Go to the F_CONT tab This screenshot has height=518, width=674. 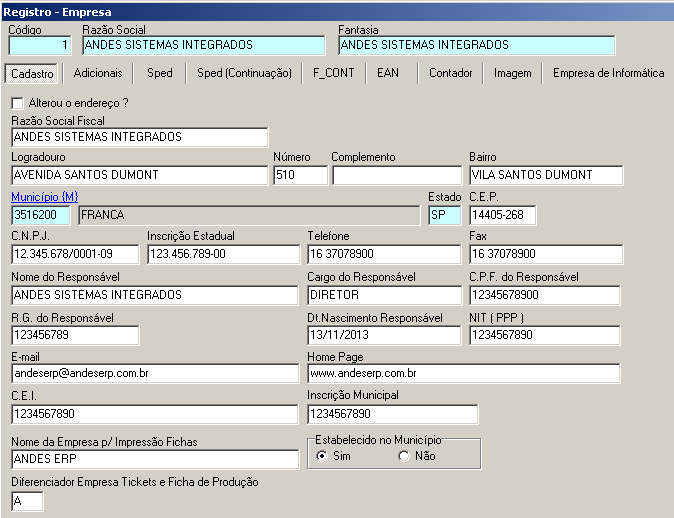pos(334,73)
